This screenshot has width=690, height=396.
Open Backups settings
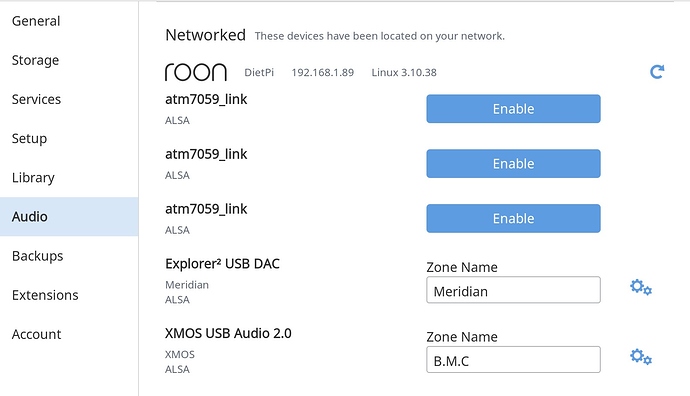[37, 256]
